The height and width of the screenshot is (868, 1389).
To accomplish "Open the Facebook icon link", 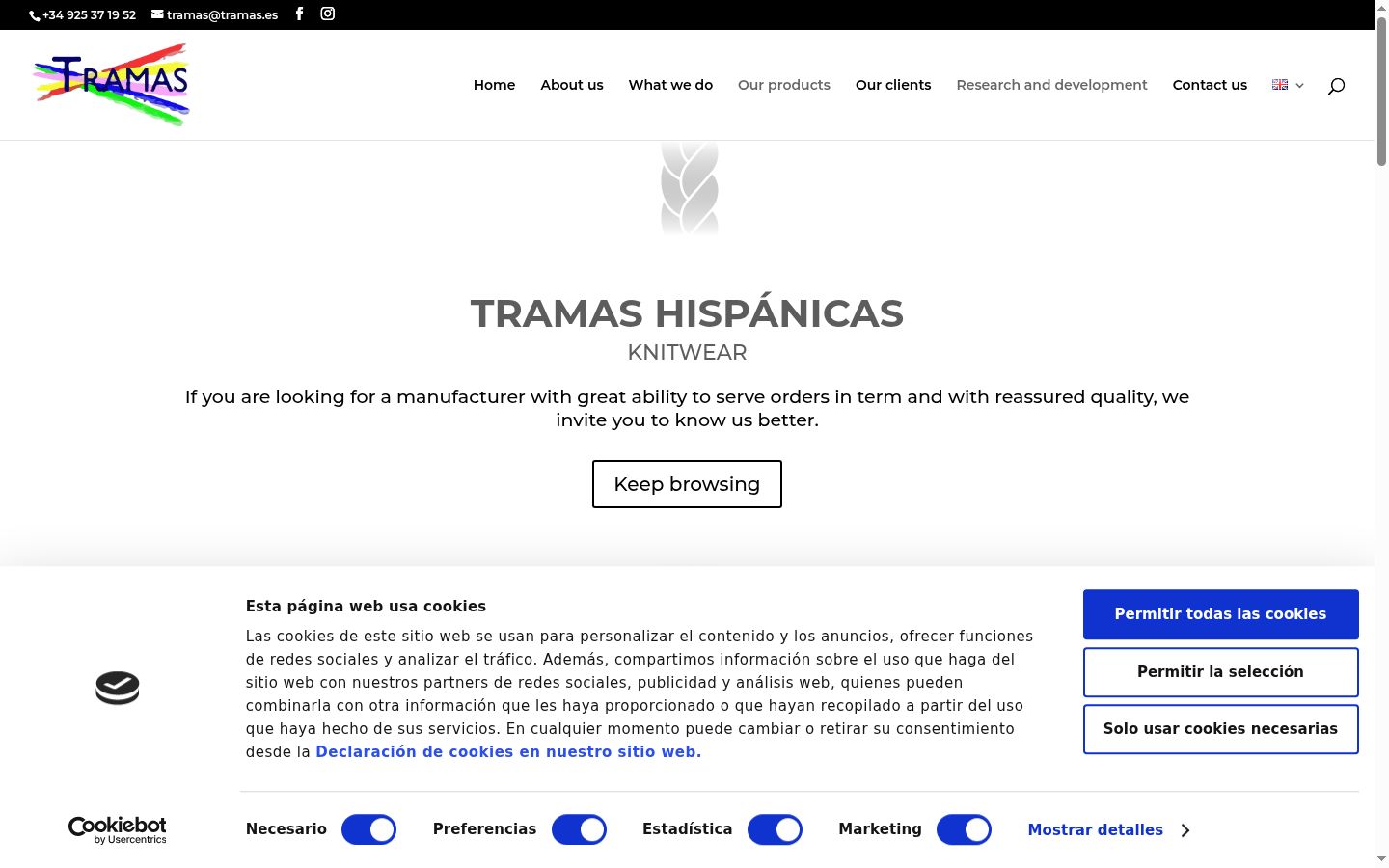I will (x=299, y=14).
